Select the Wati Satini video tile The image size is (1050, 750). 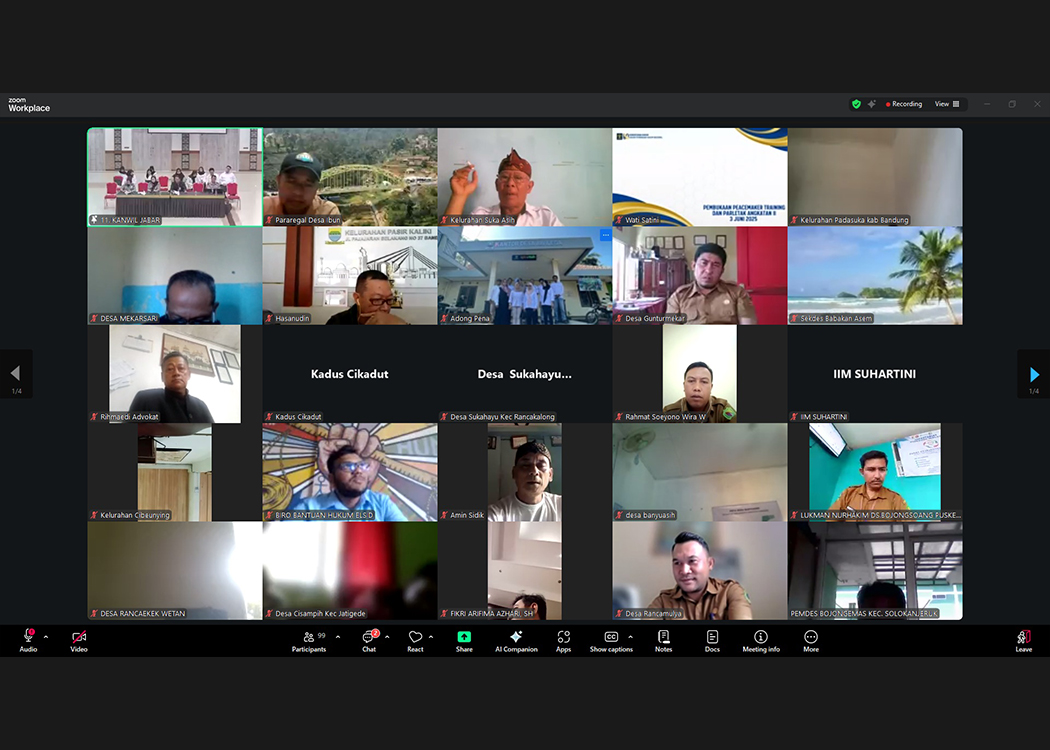[699, 176]
